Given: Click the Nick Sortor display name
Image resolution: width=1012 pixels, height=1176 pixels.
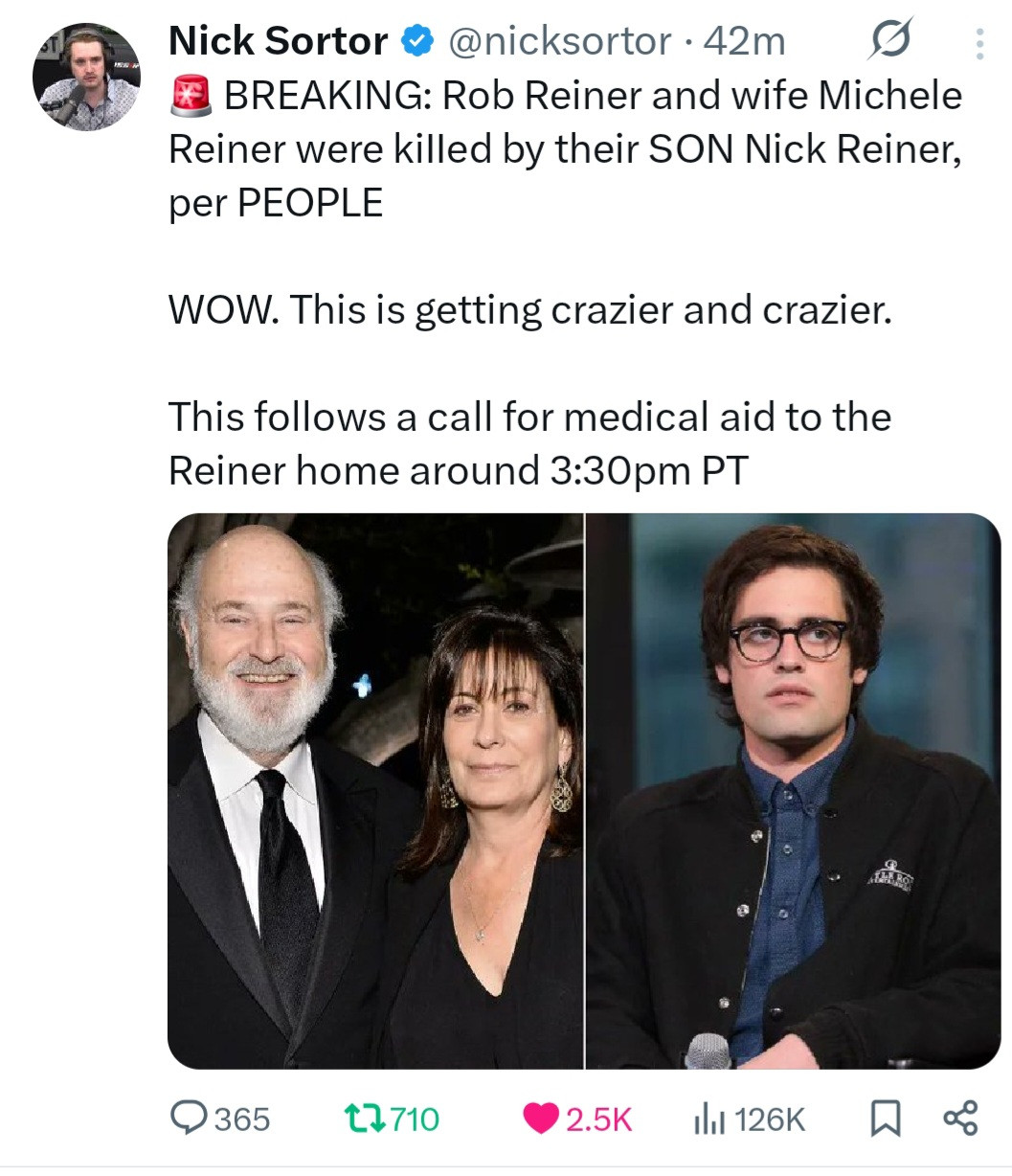Looking at the screenshot, I should coord(278,41).
